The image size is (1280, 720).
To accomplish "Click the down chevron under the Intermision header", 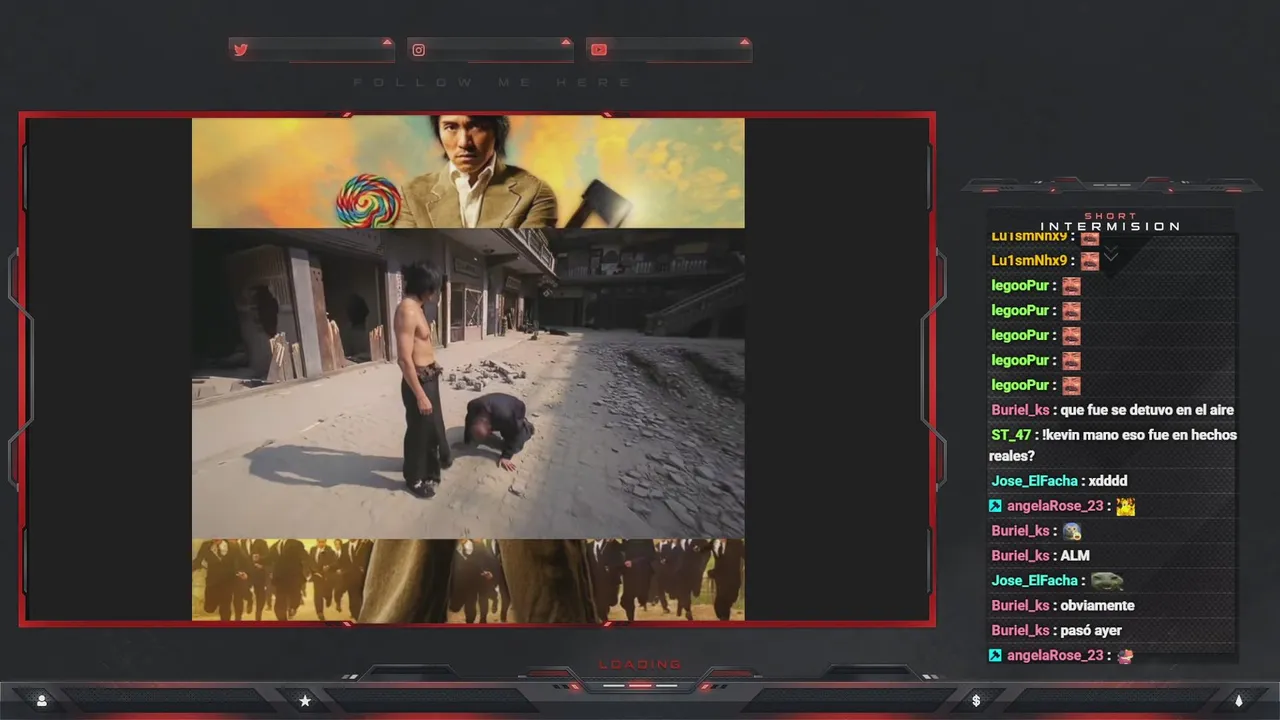I will coord(1110,256).
